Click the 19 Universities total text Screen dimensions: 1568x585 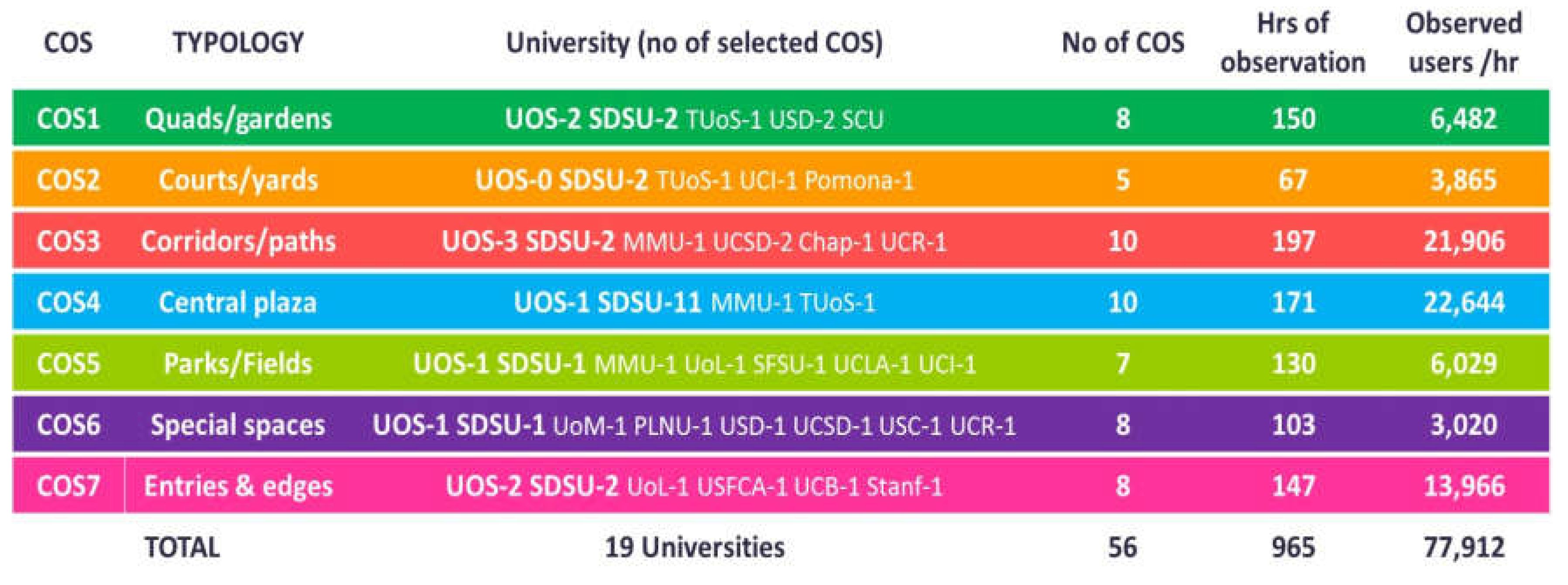click(x=694, y=547)
